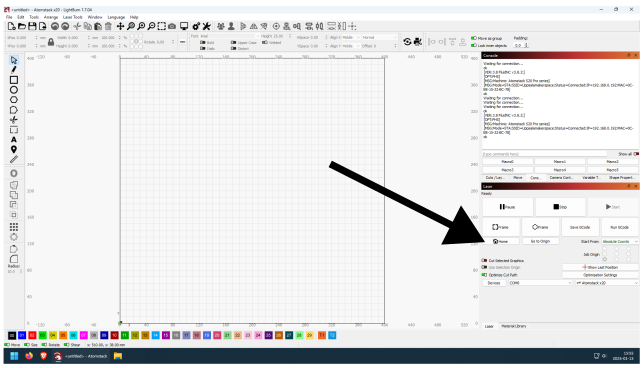Select the Polygon hexagon tool
The height and width of the screenshot is (368, 643).
click(14, 100)
